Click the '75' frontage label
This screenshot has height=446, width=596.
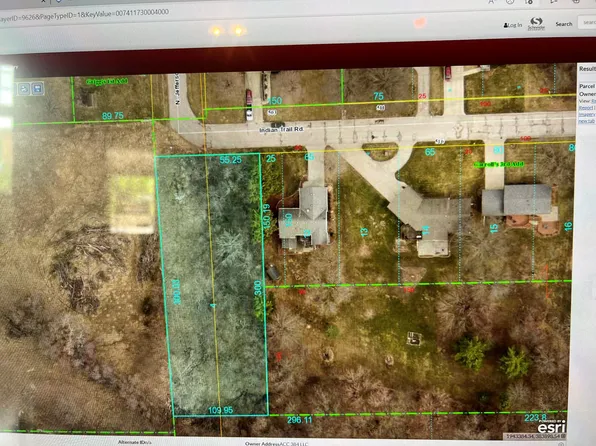(378, 96)
